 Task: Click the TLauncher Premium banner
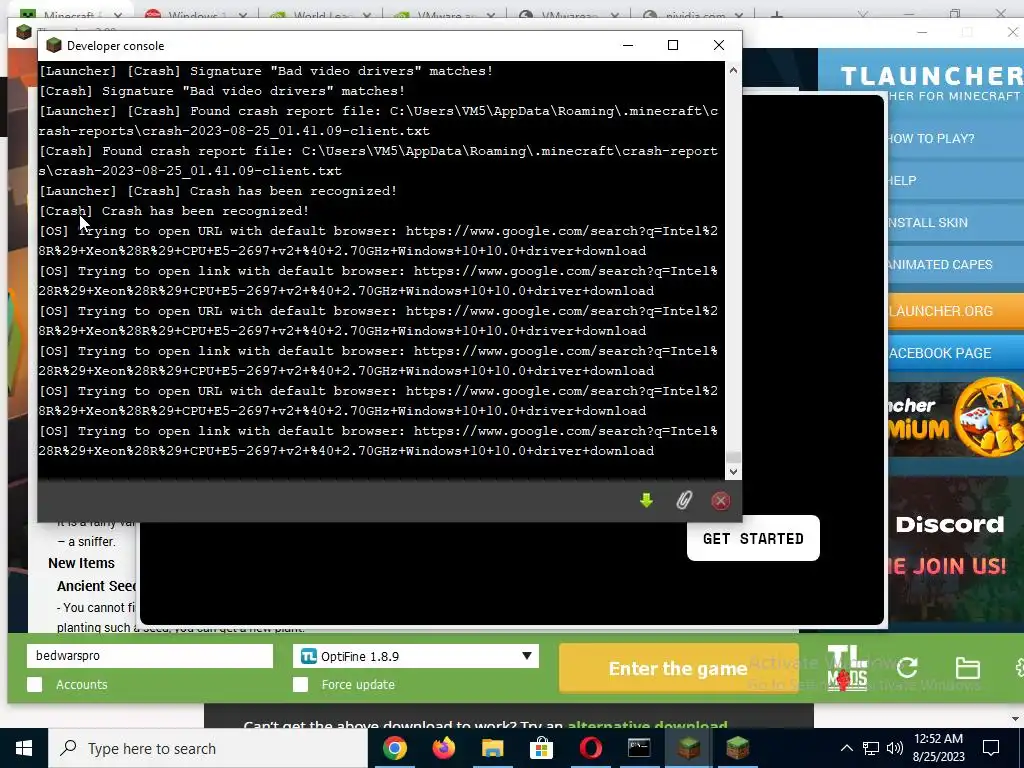956,419
